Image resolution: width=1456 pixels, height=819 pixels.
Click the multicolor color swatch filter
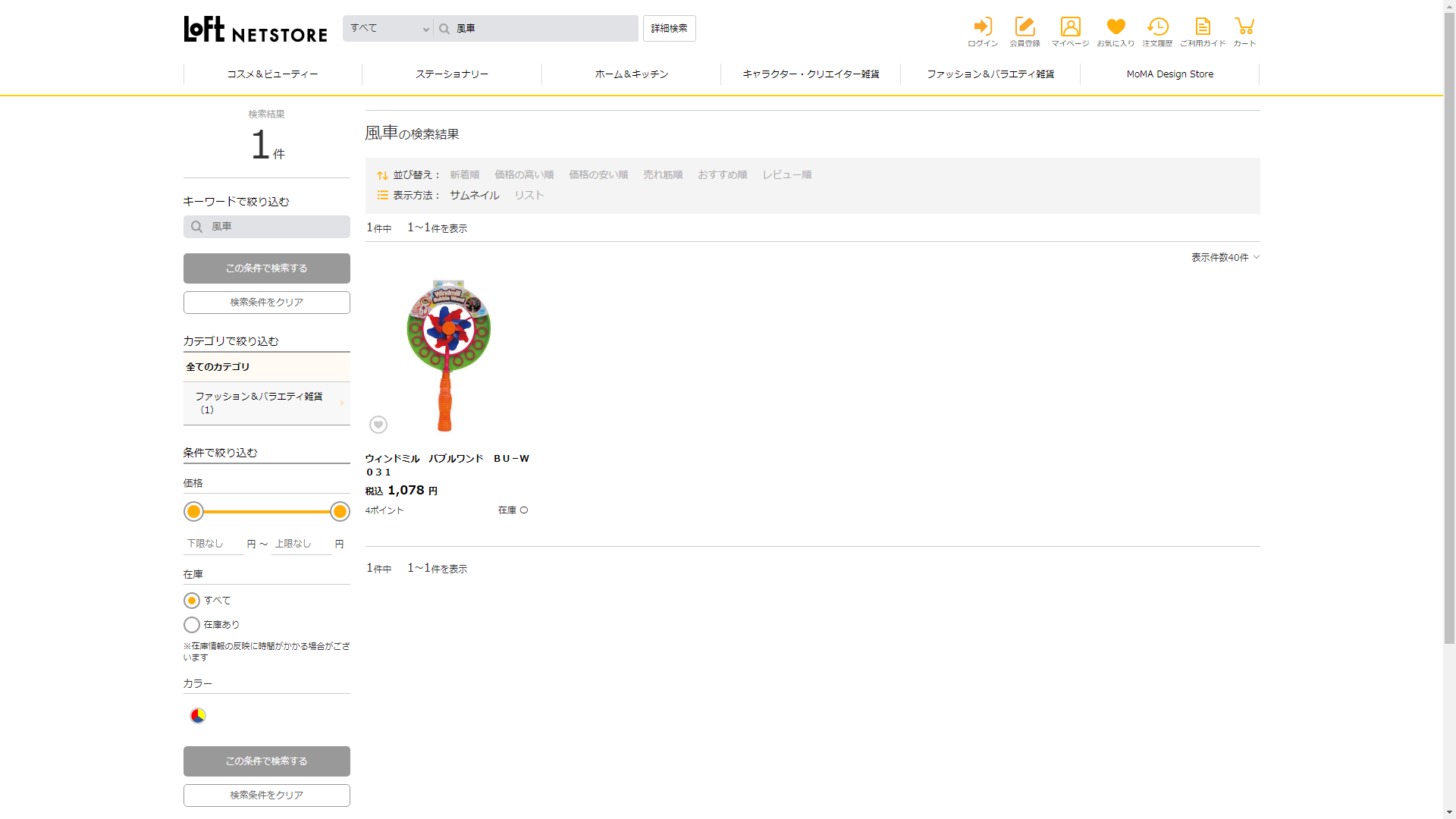point(198,716)
